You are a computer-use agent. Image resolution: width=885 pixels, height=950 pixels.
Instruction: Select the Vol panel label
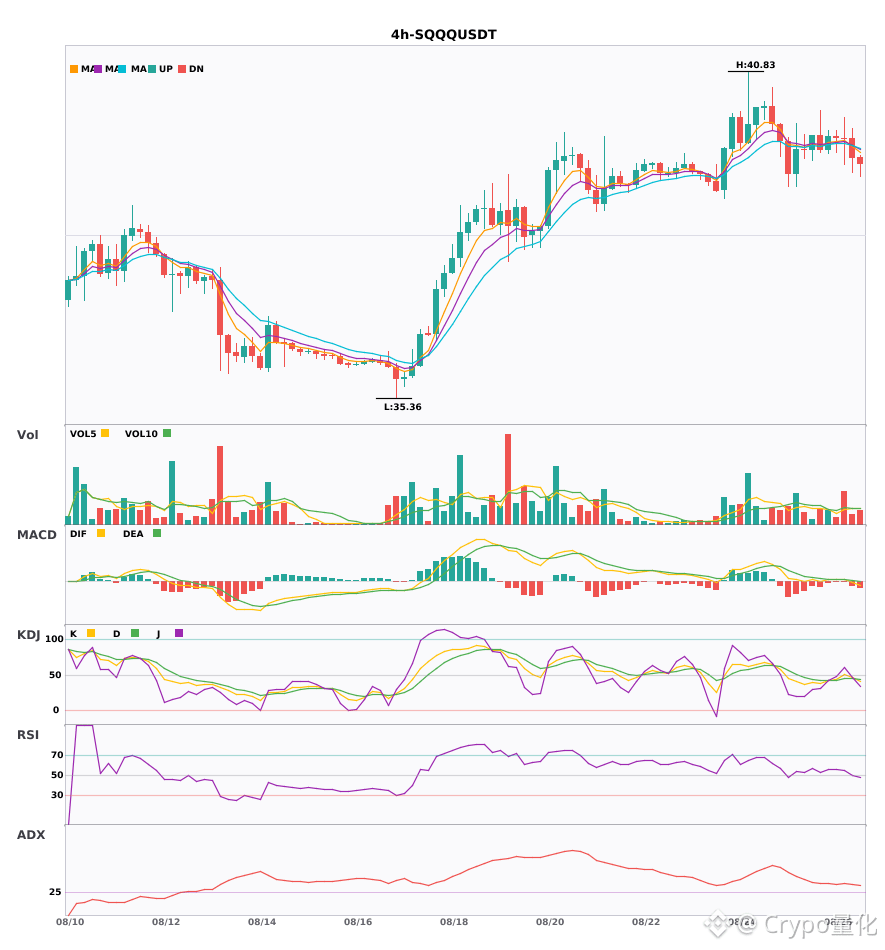27,434
